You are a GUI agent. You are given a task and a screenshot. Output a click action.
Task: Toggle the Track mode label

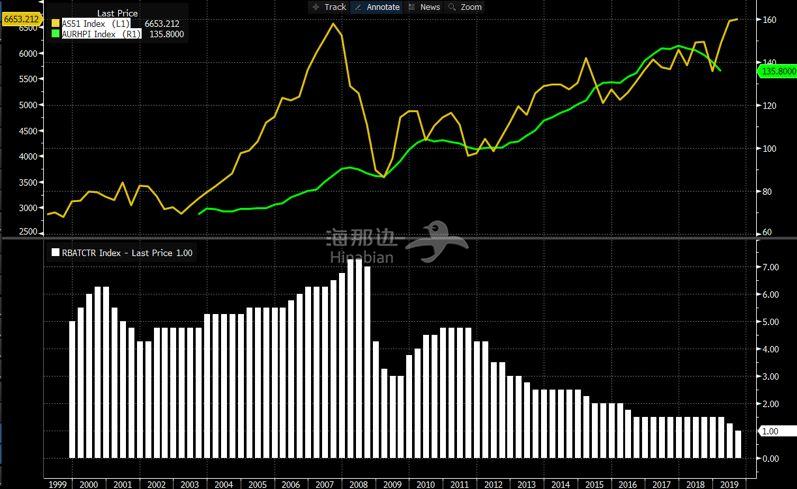335,7
